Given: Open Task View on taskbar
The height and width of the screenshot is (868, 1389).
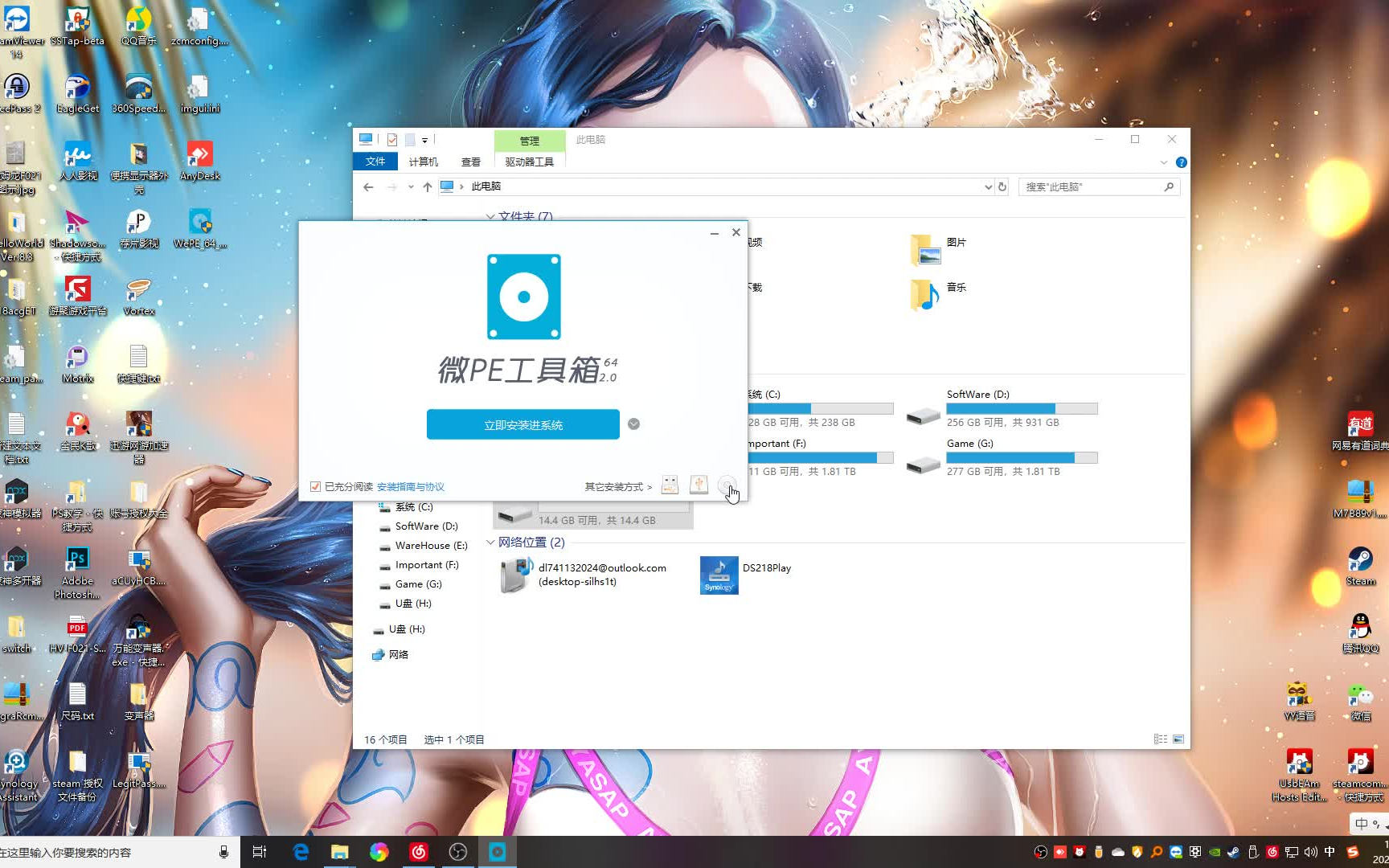Looking at the screenshot, I should 260,852.
